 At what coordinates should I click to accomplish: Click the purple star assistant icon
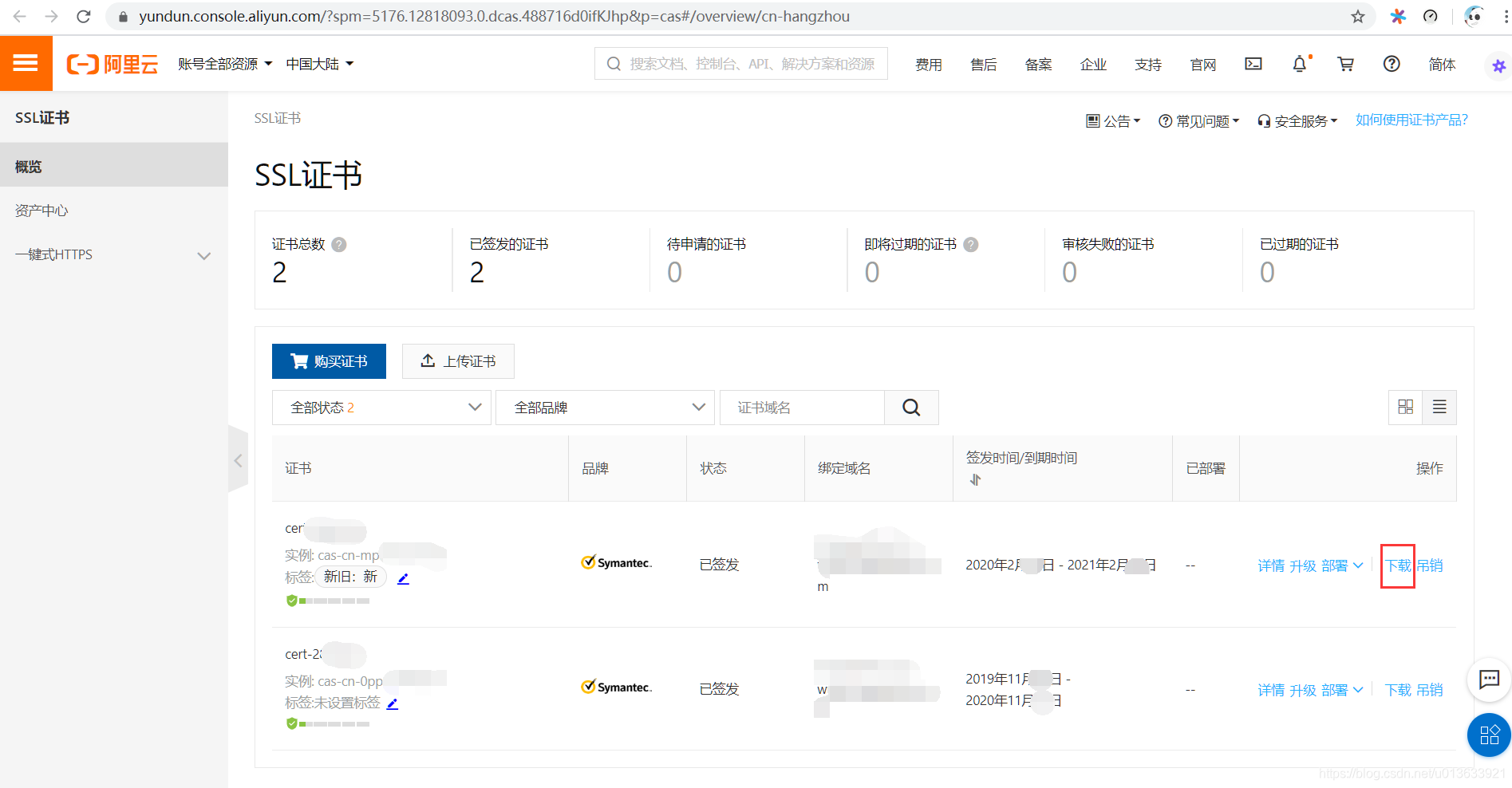pyautogui.click(x=1498, y=66)
